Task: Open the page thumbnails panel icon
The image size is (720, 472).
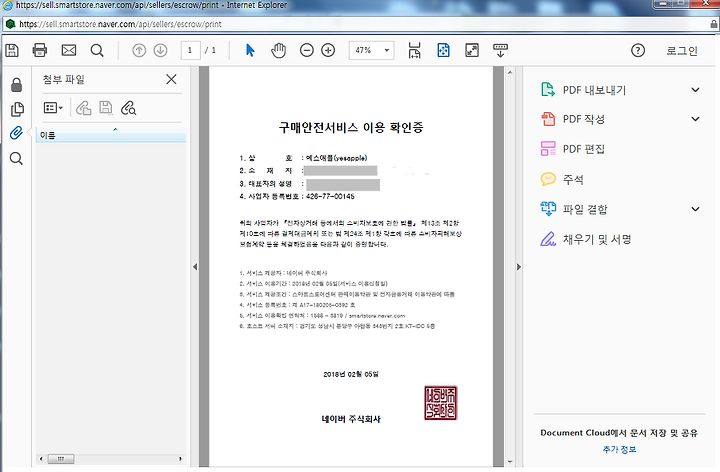Action: click(17, 109)
